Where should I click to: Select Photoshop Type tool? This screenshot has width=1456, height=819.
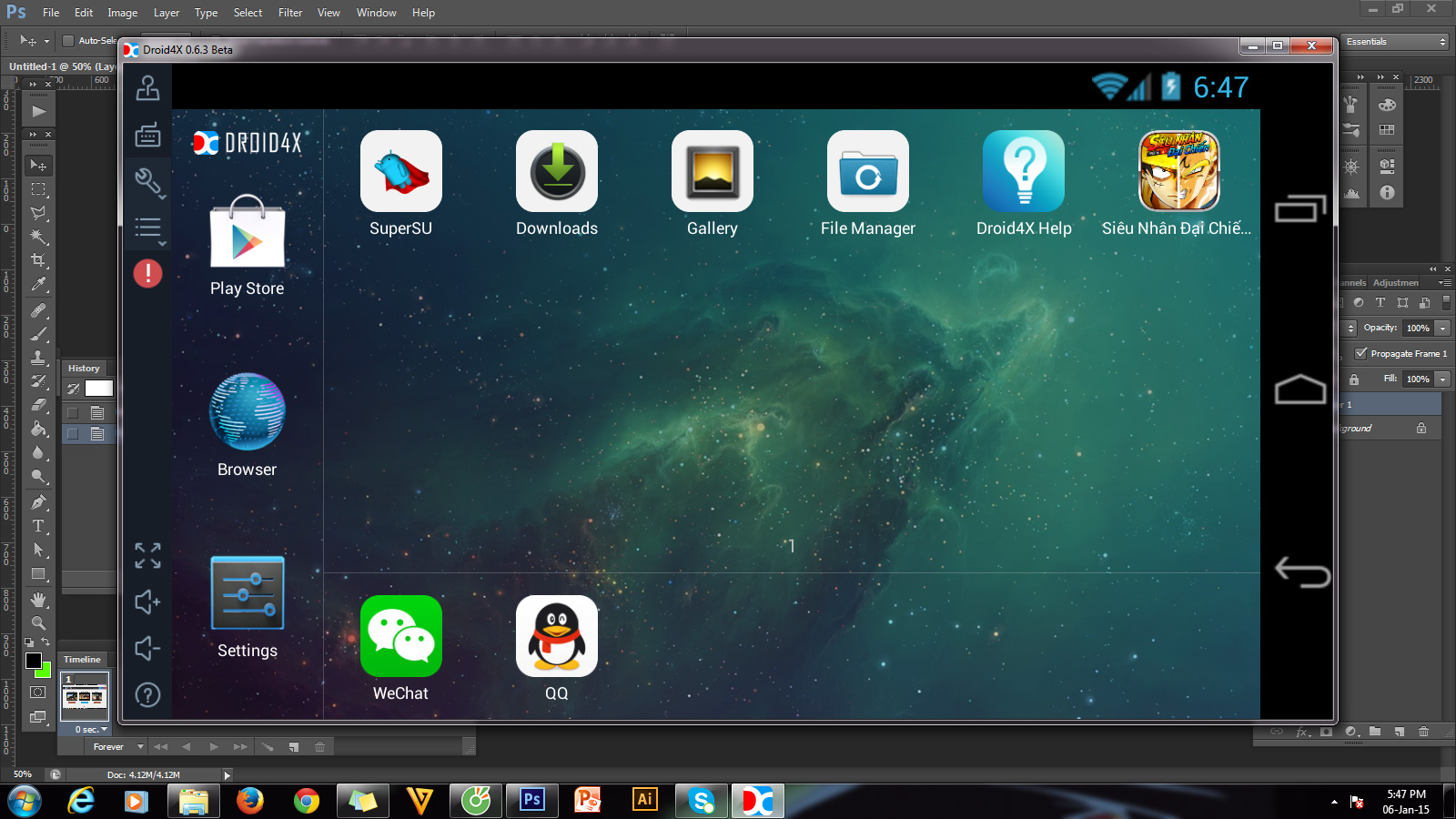click(38, 526)
